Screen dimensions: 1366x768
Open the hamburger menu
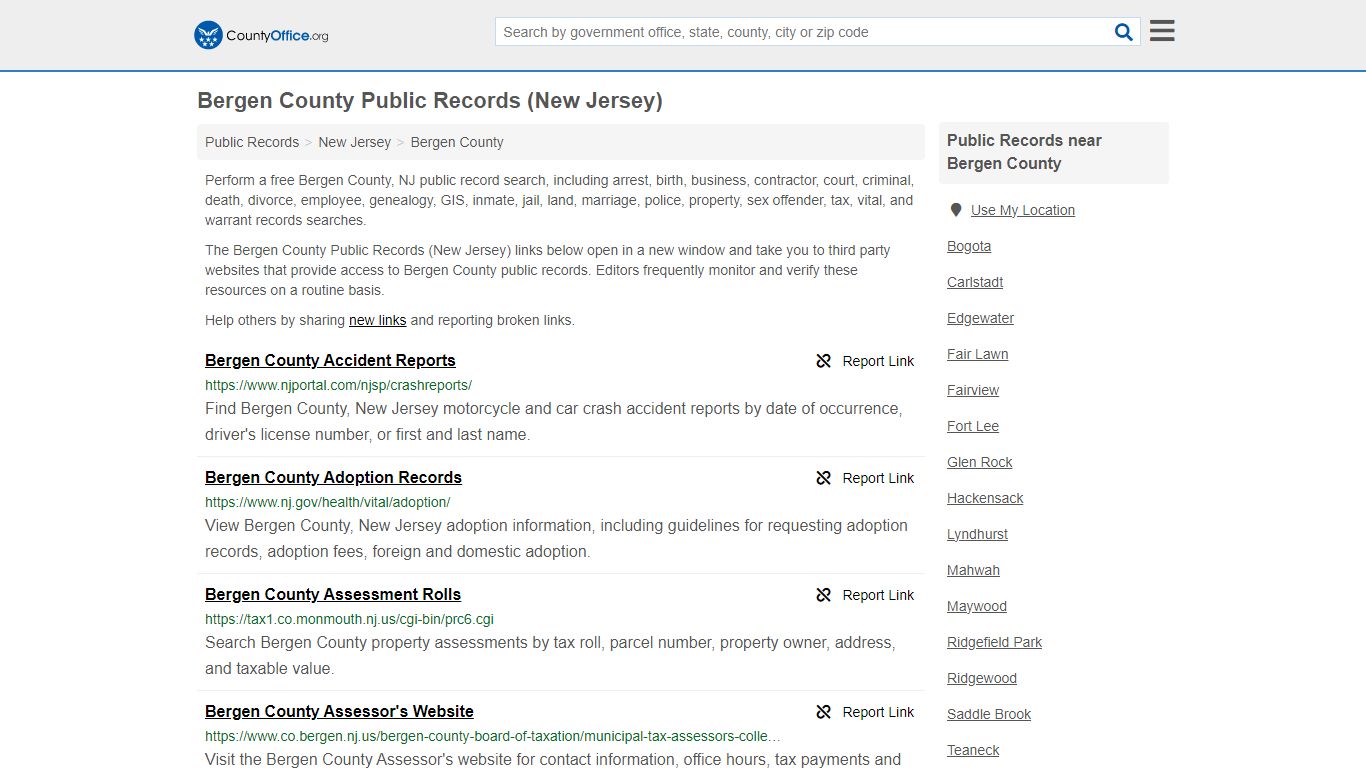(x=1162, y=31)
